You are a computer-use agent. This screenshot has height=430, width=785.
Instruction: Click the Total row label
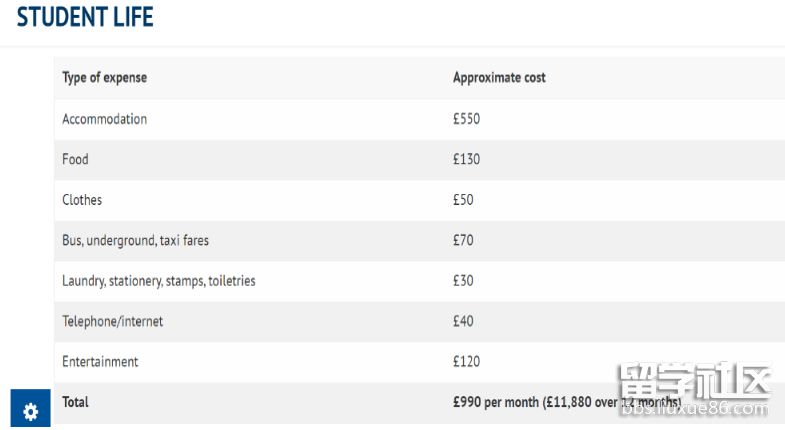pyautogui.click(x=75, y=402)
